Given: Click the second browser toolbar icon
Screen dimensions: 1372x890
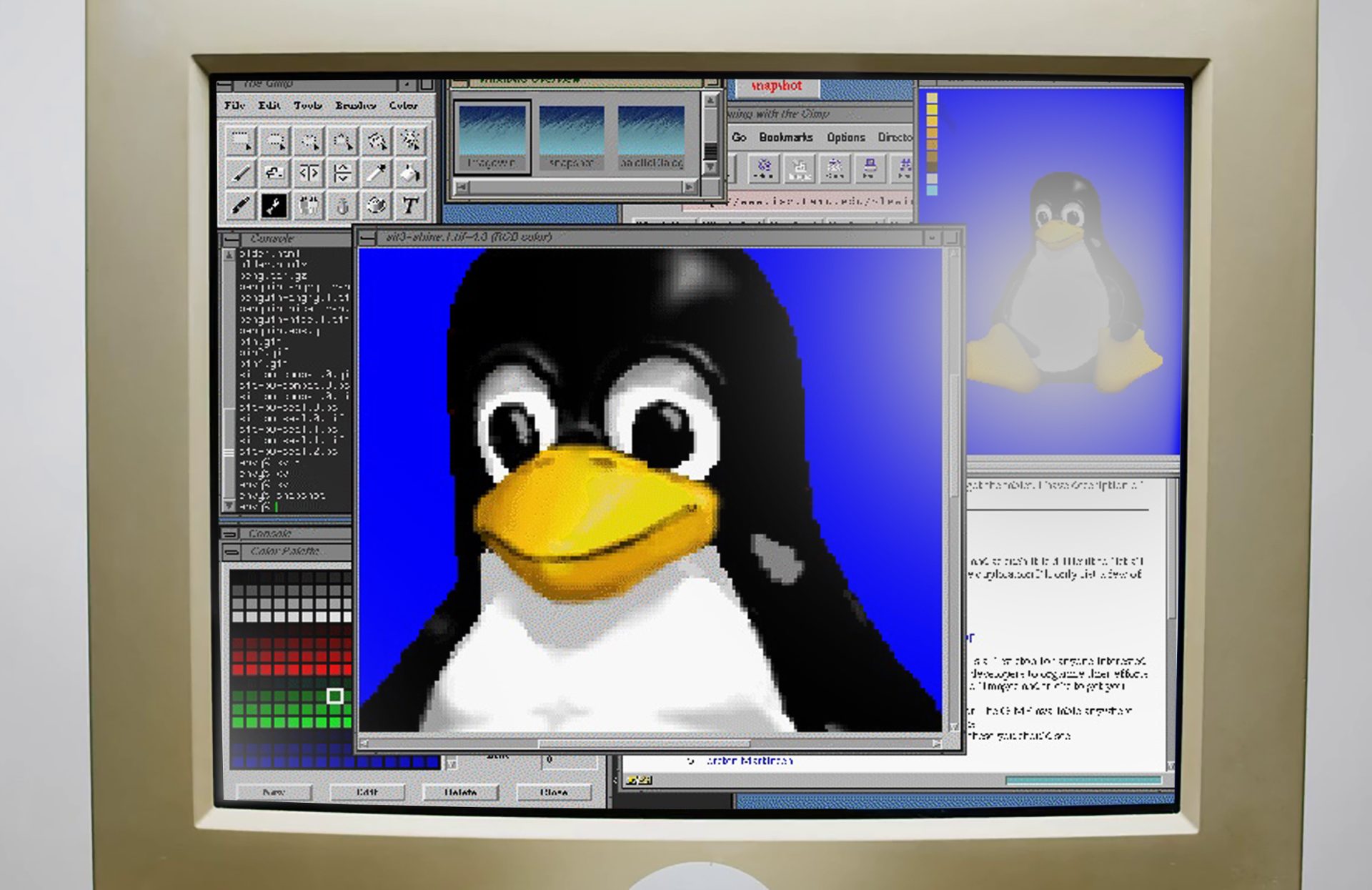Looking at the screenshot, I should click(x=799, y=169).
